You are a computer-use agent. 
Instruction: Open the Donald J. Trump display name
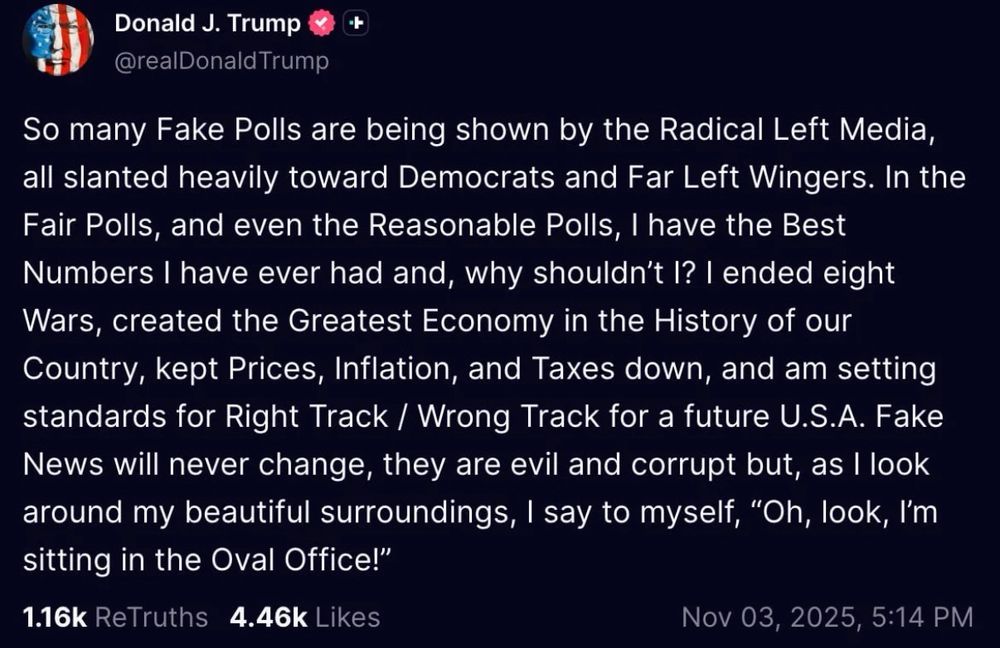208,24
